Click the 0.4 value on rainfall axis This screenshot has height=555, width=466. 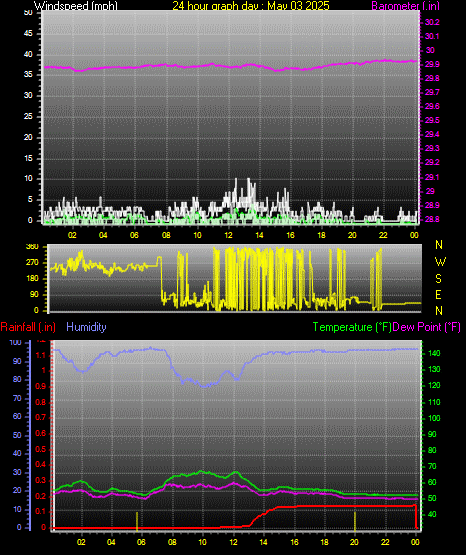pyautogui.click(x=41, y=464)
